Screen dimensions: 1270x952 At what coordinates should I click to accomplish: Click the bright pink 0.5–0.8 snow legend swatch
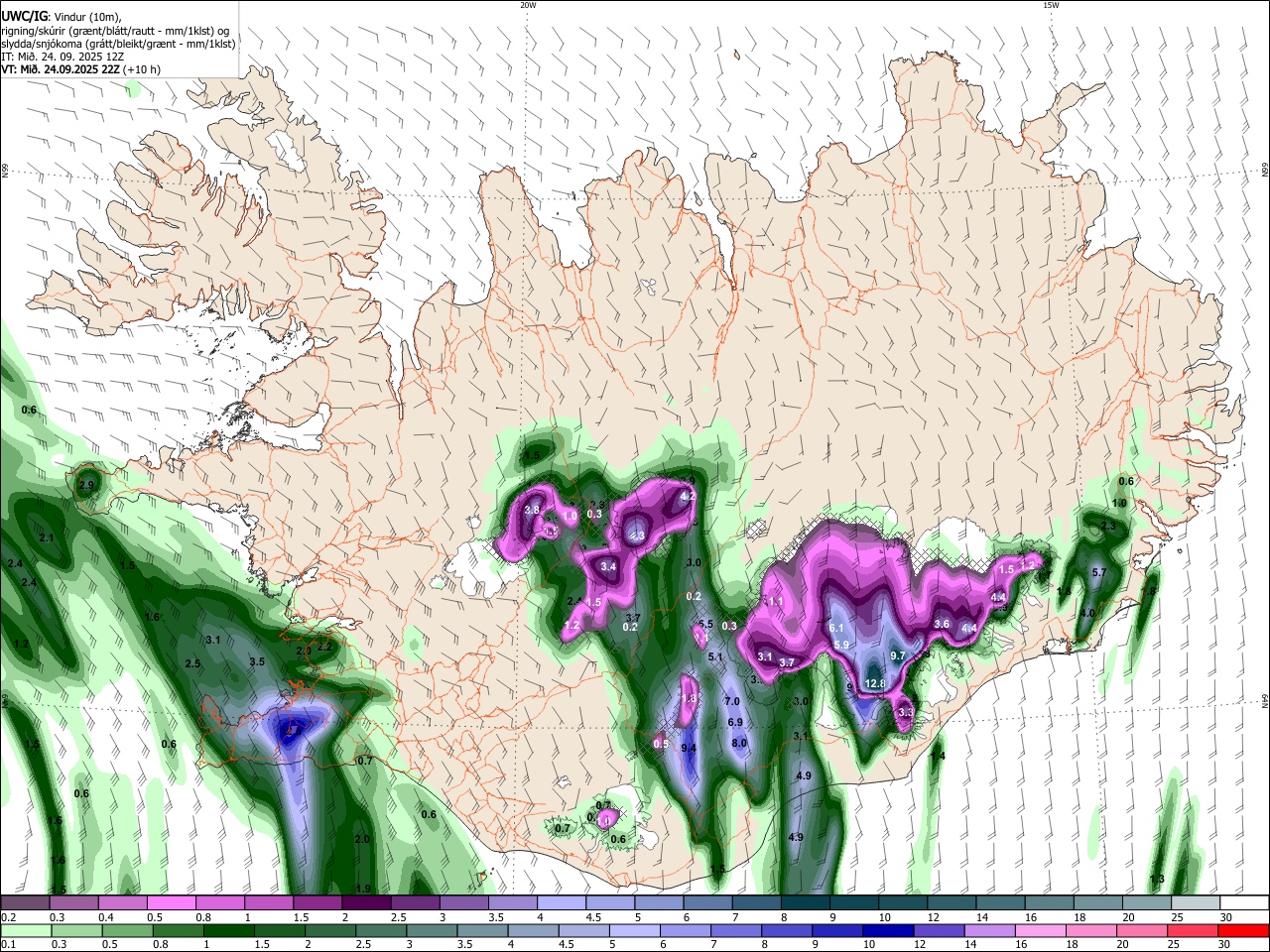(x=171, y=903)
